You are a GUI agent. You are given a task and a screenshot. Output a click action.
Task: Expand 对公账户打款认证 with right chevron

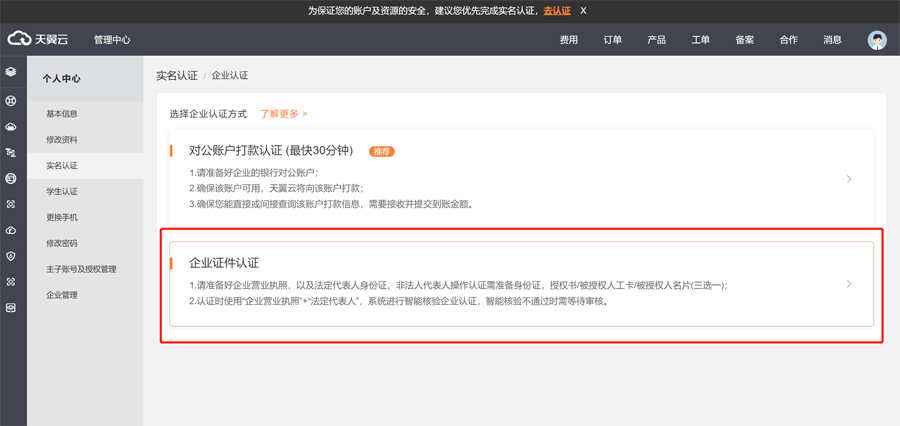[x=849, y=179]
